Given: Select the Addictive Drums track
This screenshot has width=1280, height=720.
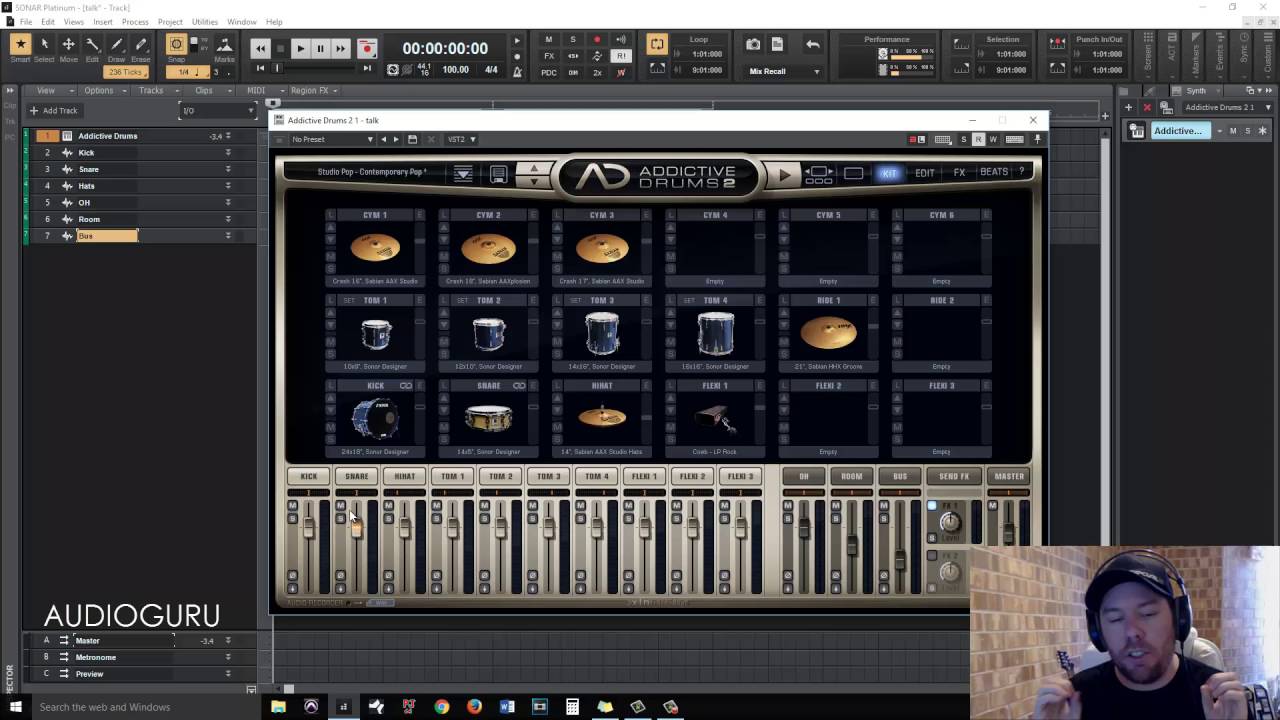Looking at the screenshot, I should point(108,136).
